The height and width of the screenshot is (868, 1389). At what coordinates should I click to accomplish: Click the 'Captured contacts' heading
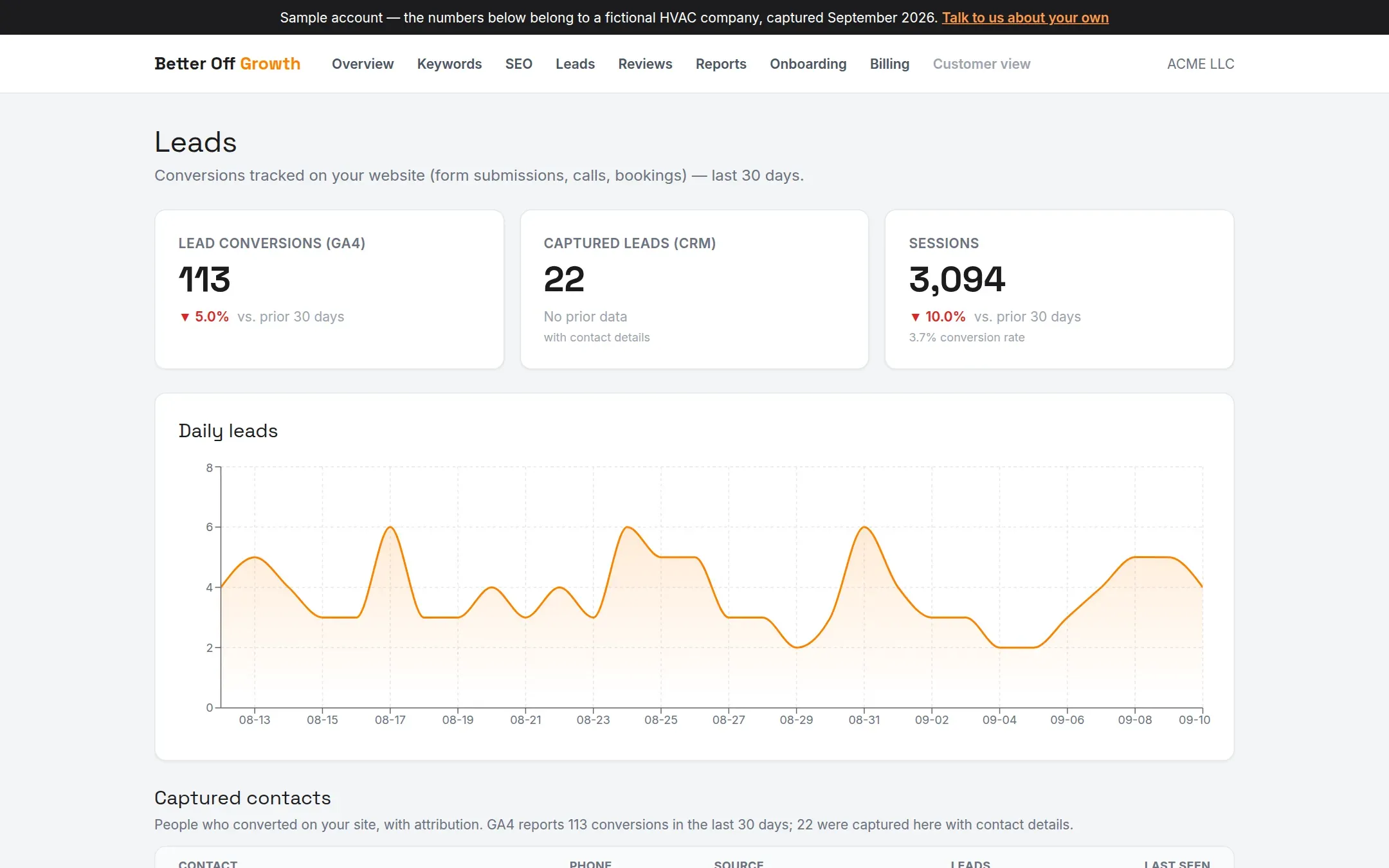242,798
